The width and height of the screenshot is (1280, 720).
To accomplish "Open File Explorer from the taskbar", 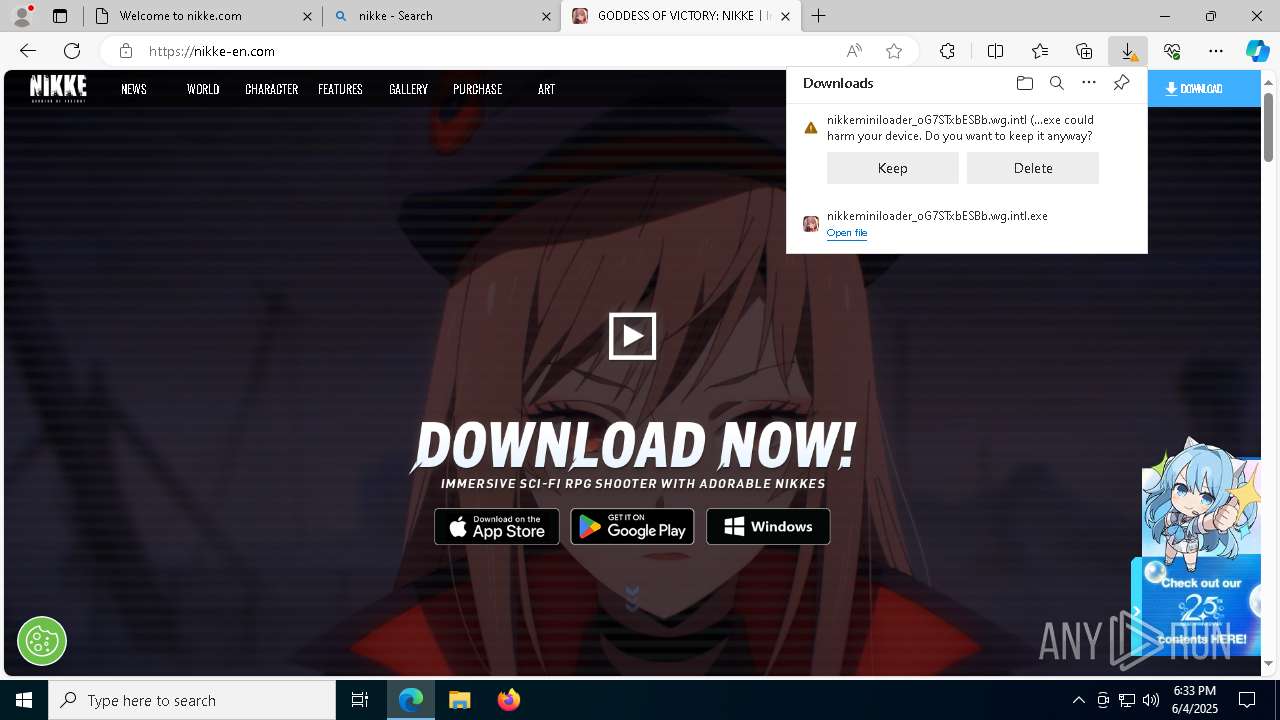I will tap(460, 700).
